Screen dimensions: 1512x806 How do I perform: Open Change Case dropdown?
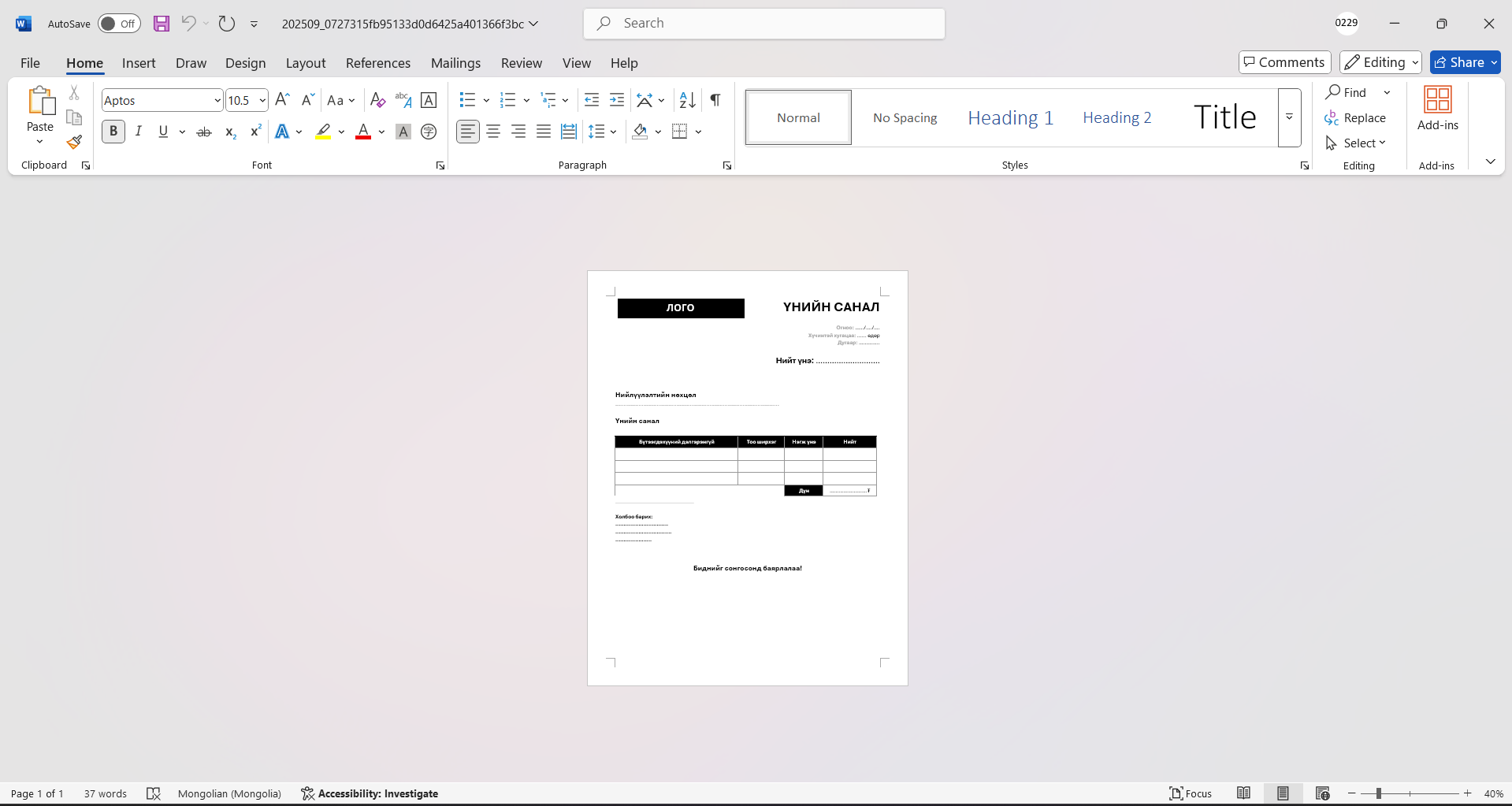click(x=341, y=100)
